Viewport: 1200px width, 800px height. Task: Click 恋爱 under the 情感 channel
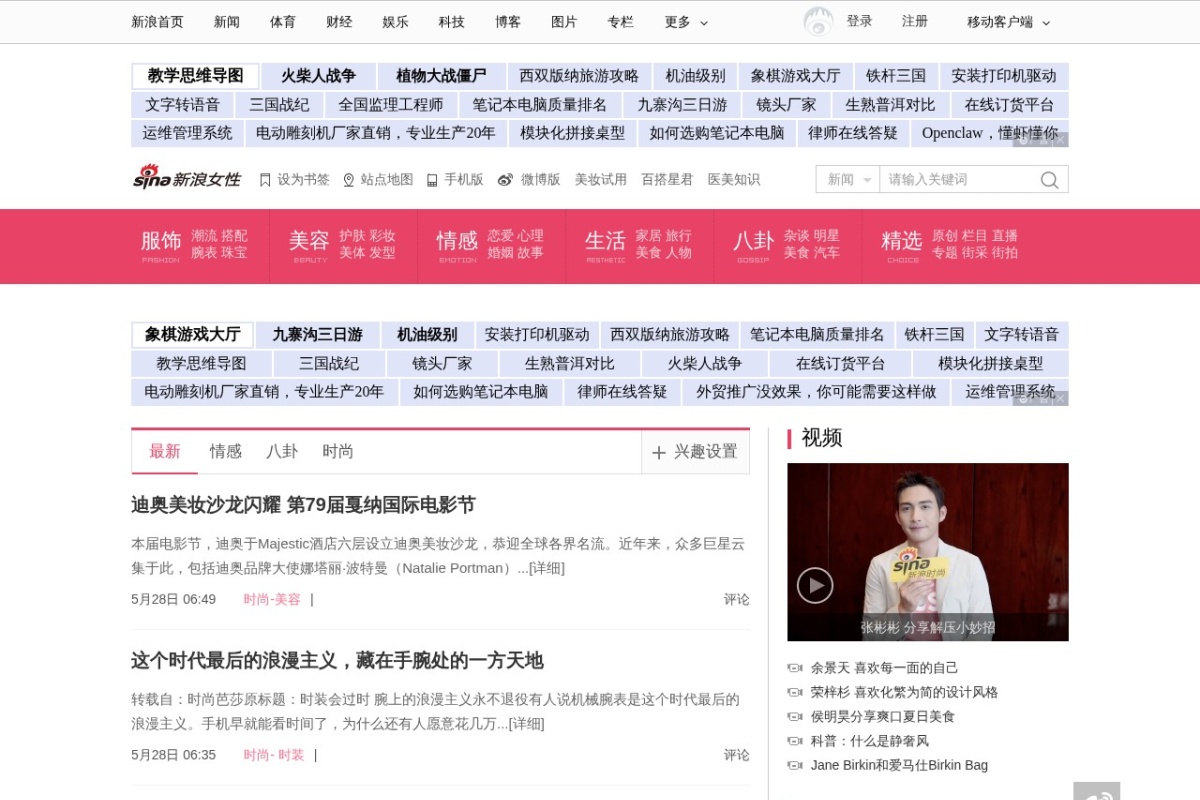500,236
